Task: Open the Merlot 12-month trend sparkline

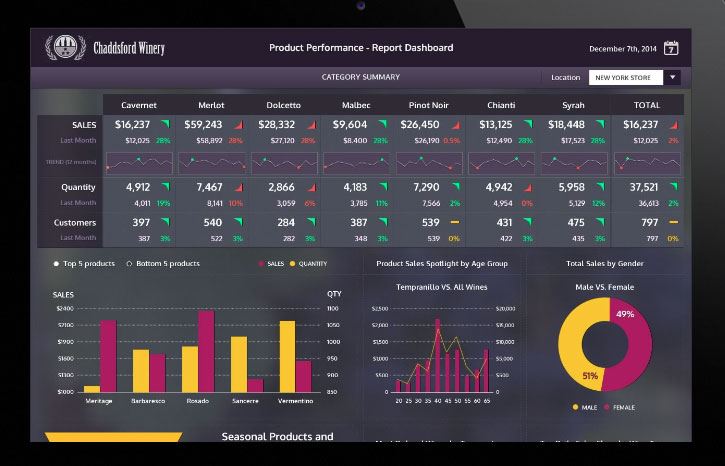Action: (x=212, y=163)
